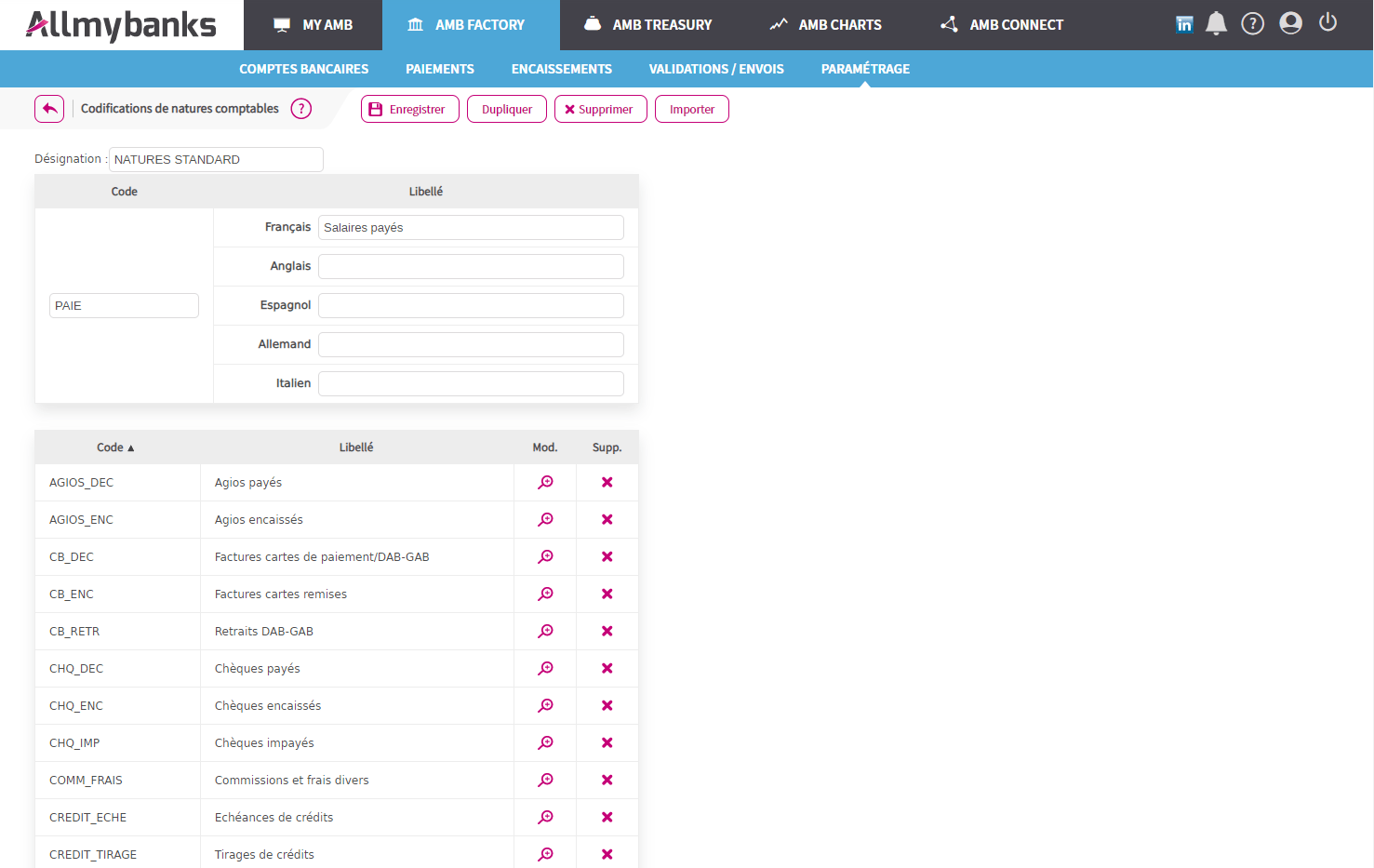Delete the CREDIT_ECHE row
This screenshot has width=1374, height=868.
pyautogui.click(x=607, y=817)
